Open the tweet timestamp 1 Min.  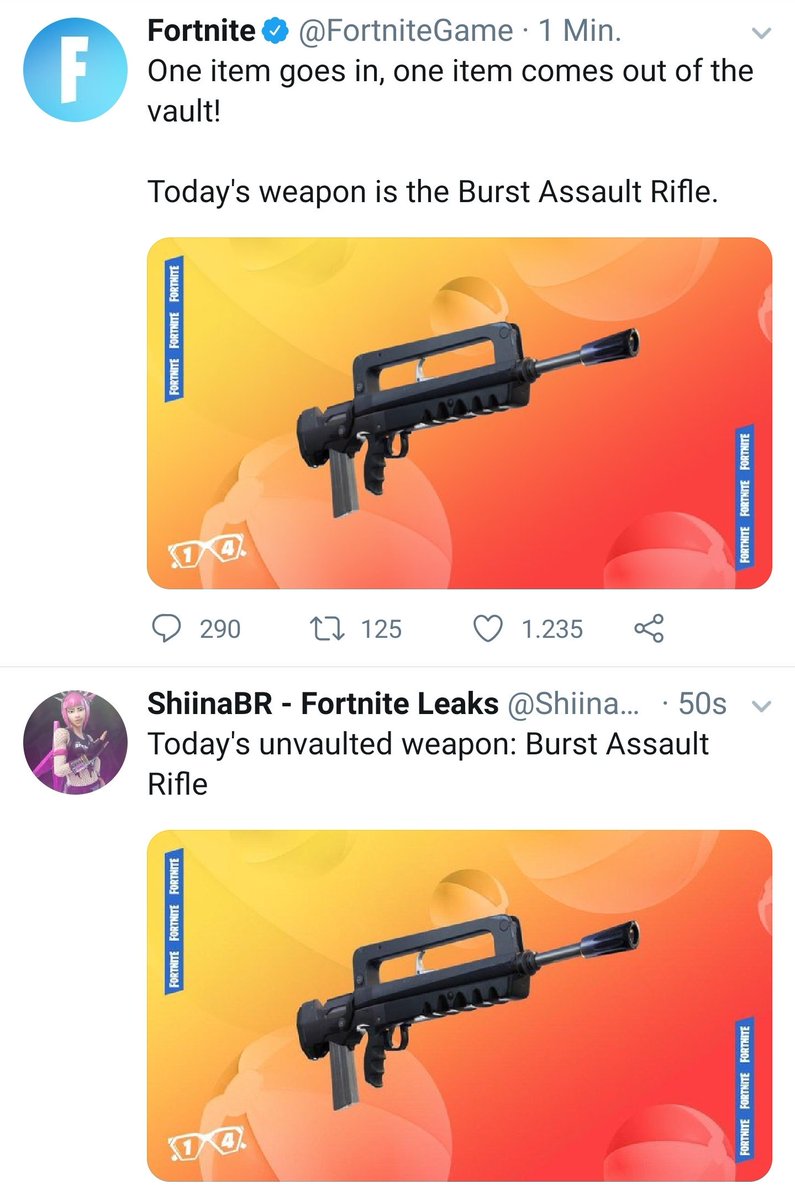coord(579,32)
